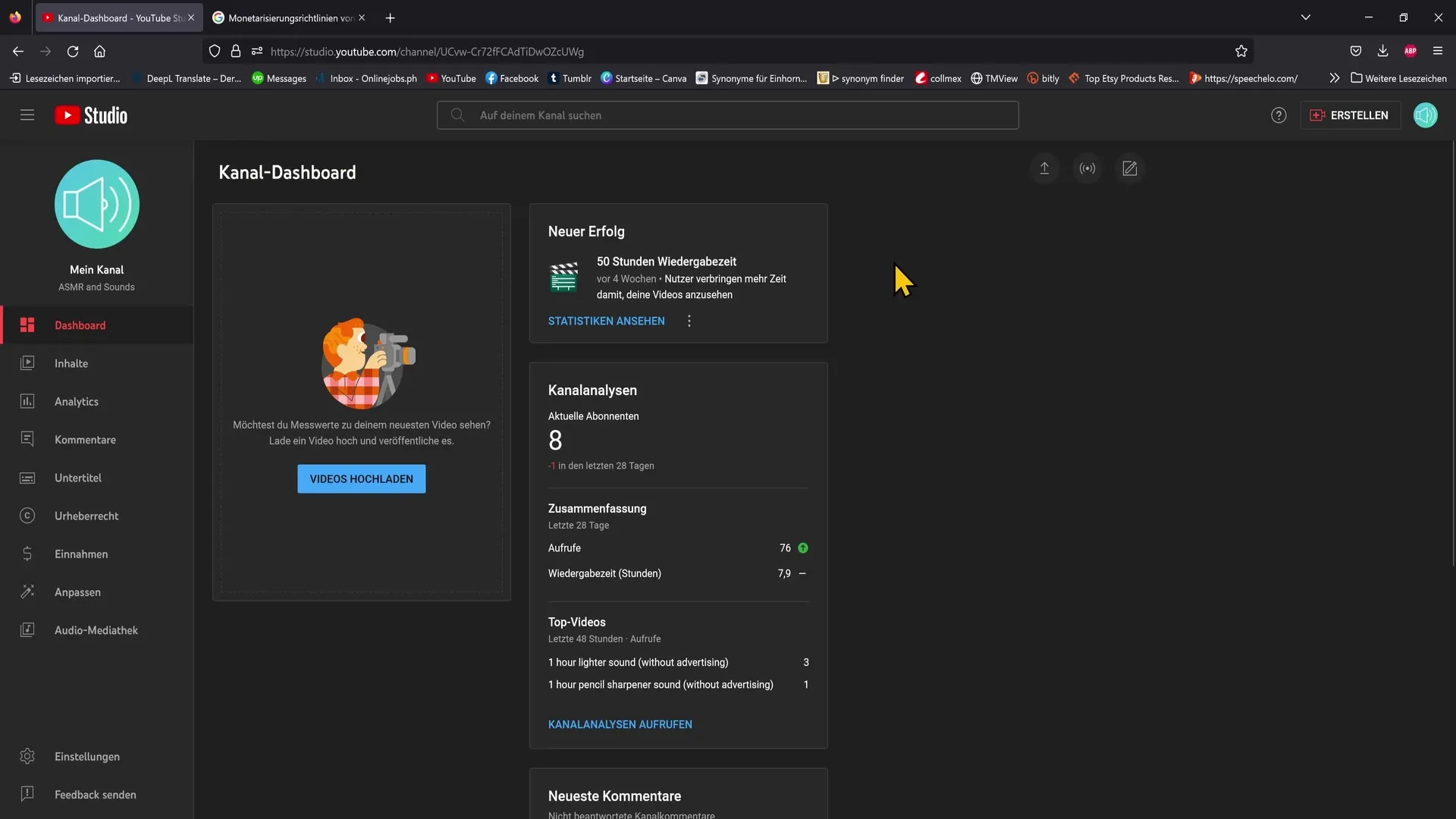The height and width of the screenshot is (819, 1456).
Task: Click the search input field
Action: click(x=727, y=115)
